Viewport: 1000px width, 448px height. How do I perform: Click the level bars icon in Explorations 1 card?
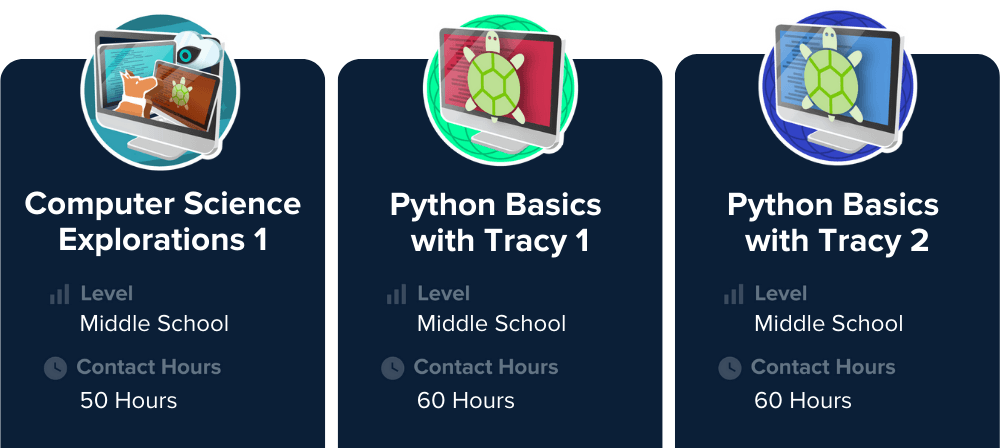coord(60,294)
